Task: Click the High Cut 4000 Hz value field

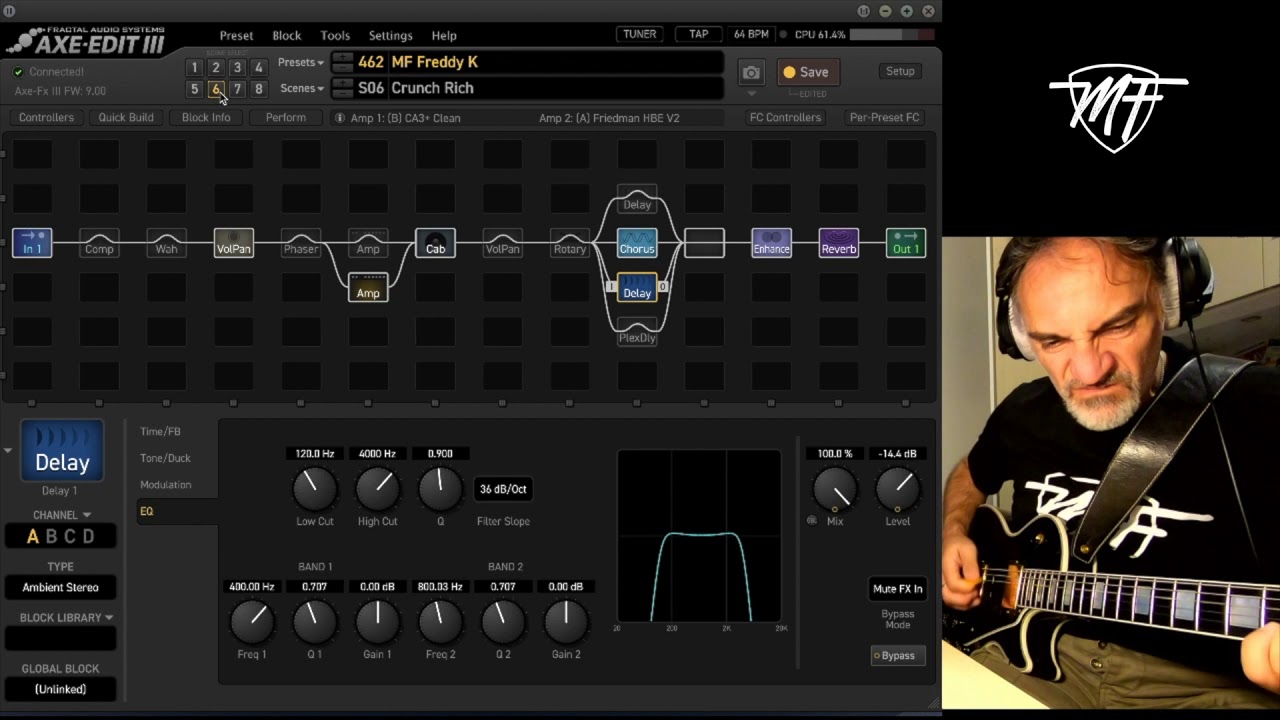Action: pos(377,454)
